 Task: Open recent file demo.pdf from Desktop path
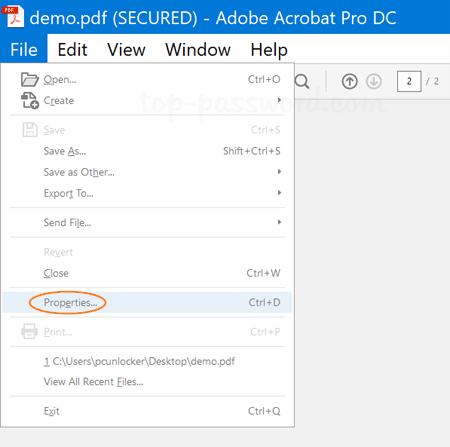147,361
